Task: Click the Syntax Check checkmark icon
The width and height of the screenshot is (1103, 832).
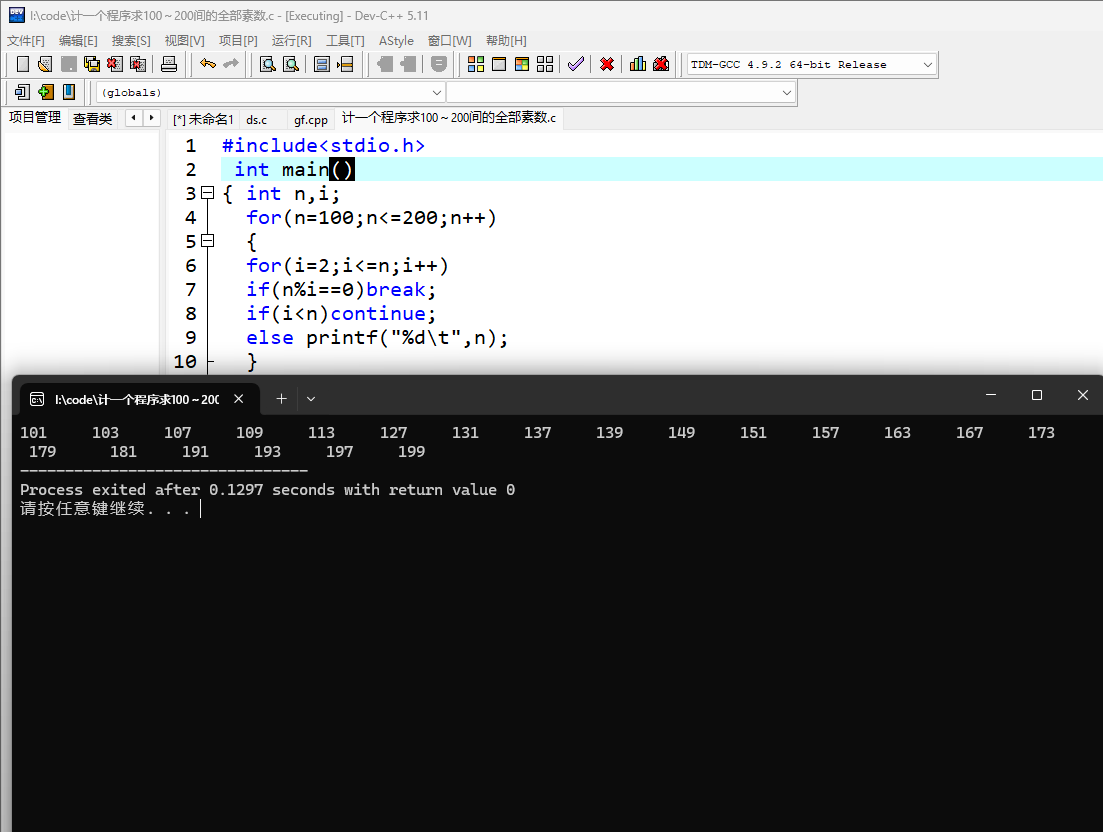Action: 576,64
